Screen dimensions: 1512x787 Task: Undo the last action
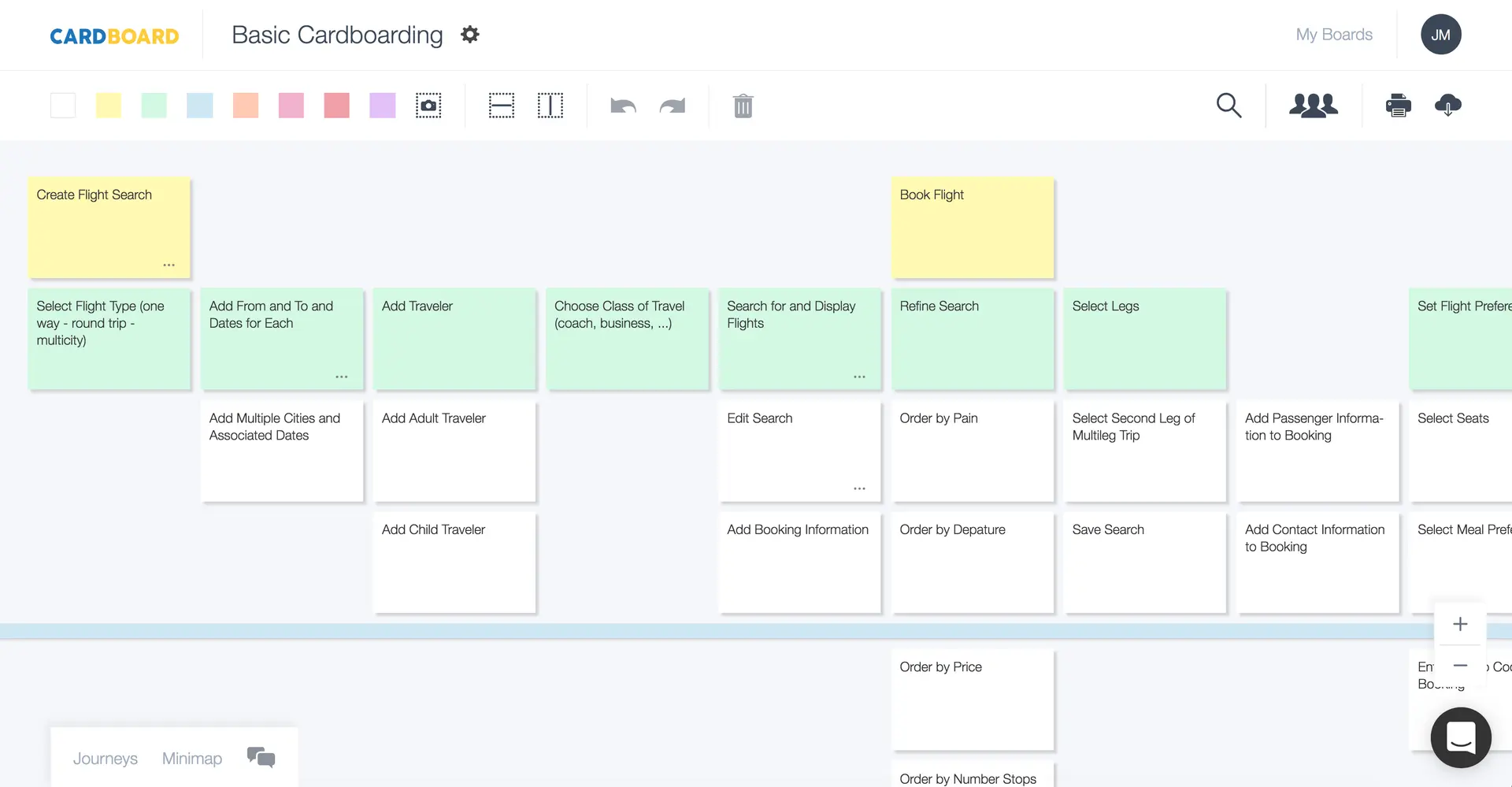pos(622,106)
